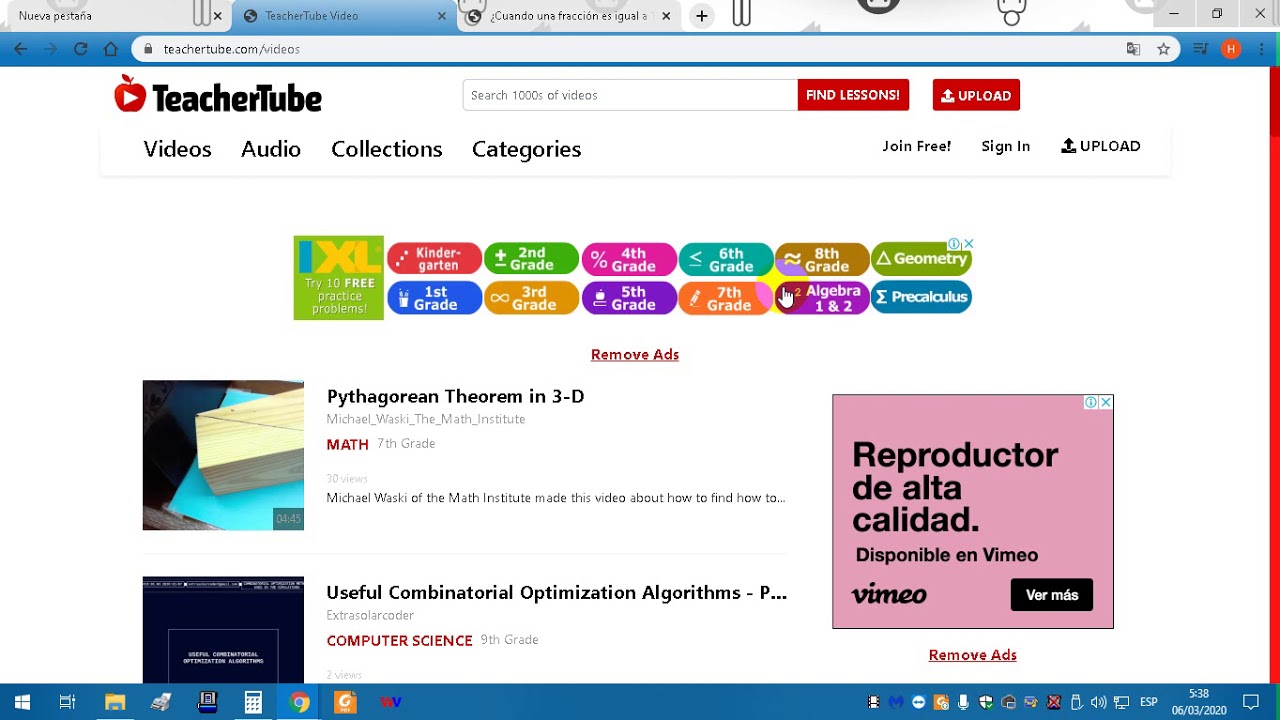Close the Vimeo ad with its X
This screenshot has width=1280, height=720.
pyautogui.click(x=1105, y=402)
